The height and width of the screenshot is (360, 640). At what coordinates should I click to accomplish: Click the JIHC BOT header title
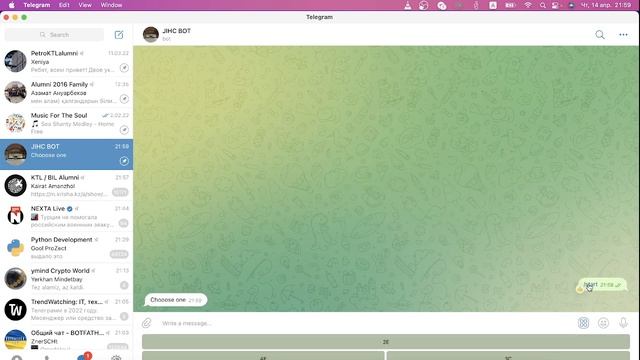click(176, 31)
